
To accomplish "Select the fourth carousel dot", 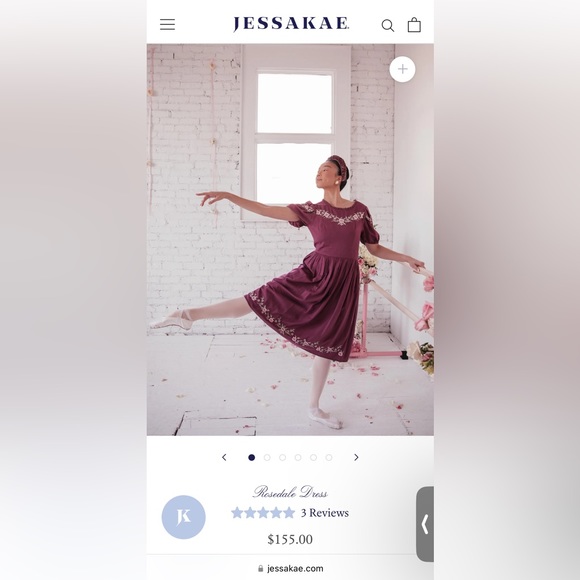I will pos(298,458).
